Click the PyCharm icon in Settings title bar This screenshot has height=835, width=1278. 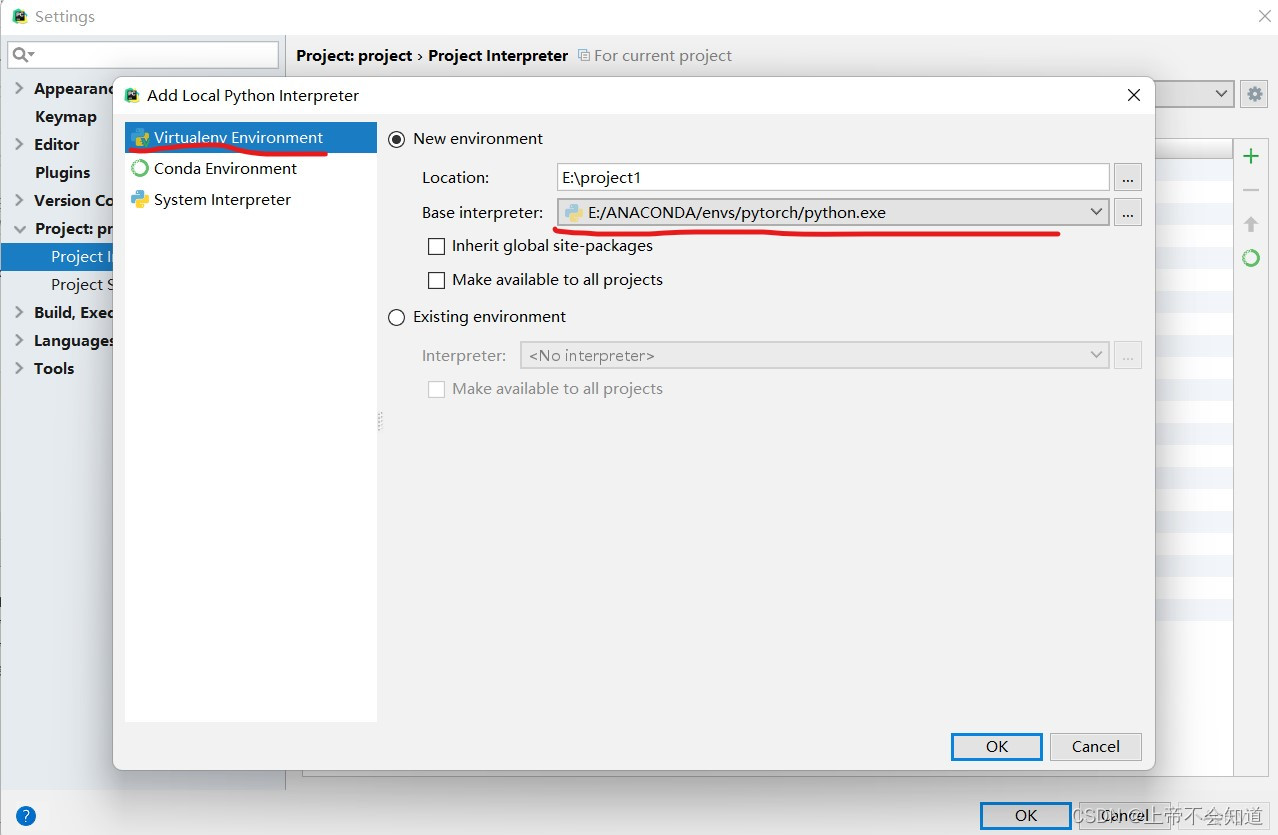tap(19, 16)
